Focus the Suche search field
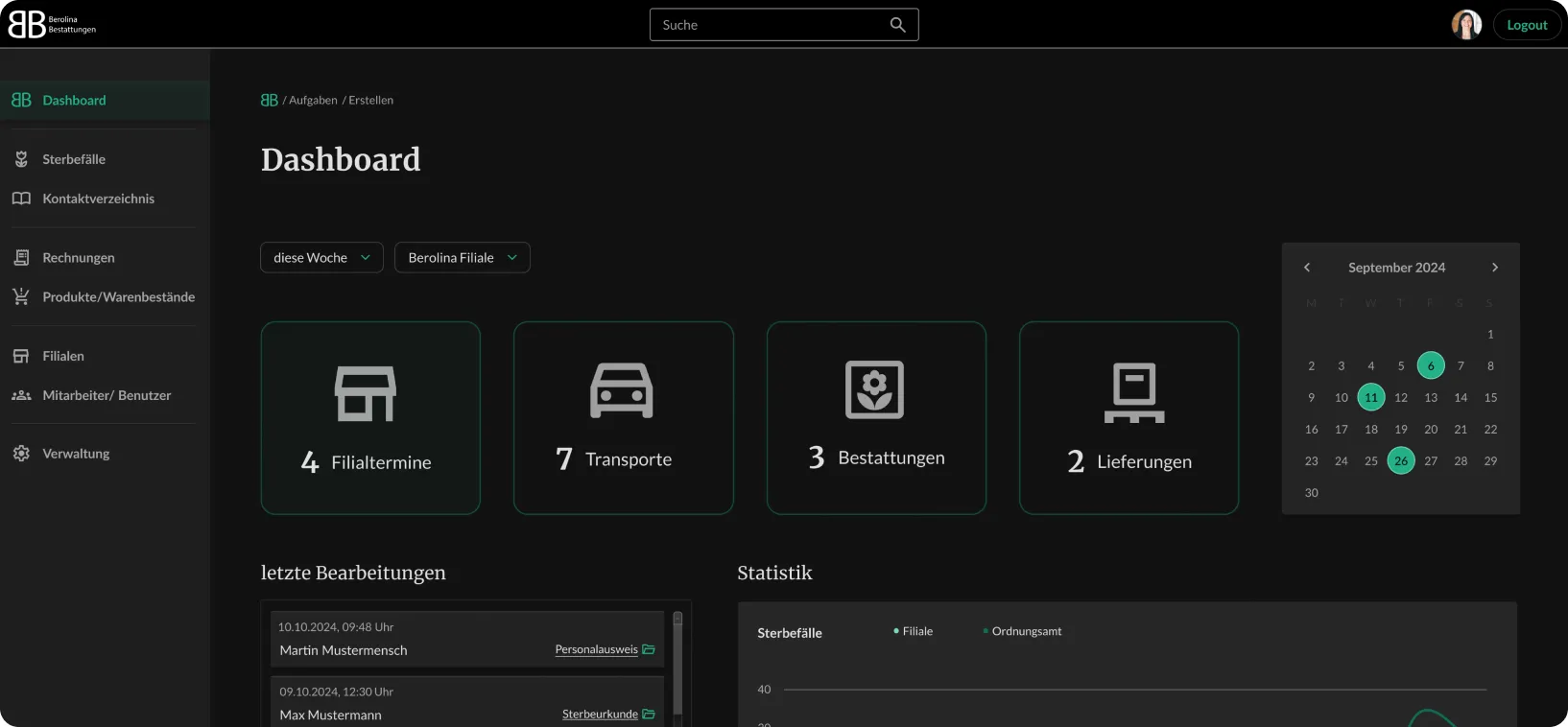This screenshot has height=727, width=1568. [x=784, y=25]
